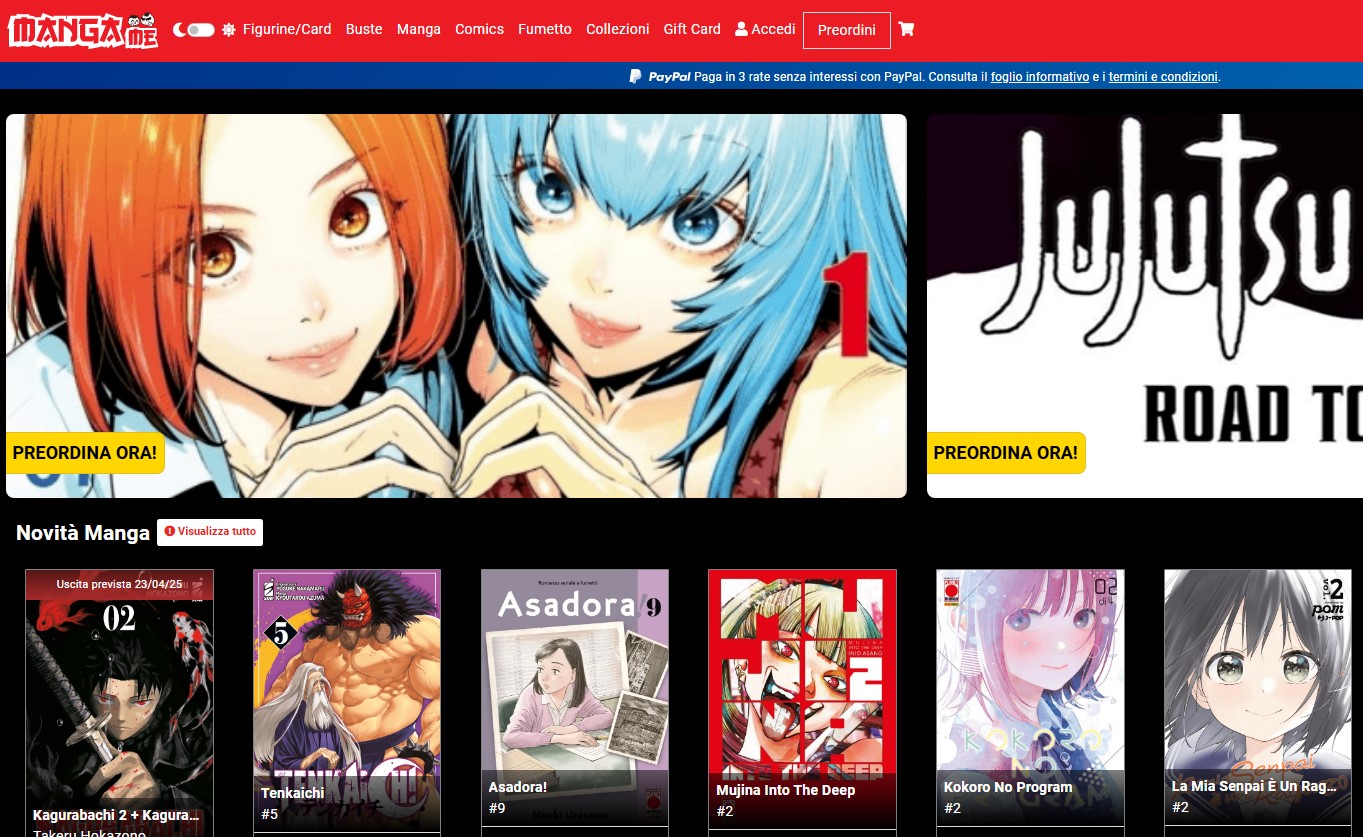Click Preordina Ora on the Jujutsu banner

1006,453
